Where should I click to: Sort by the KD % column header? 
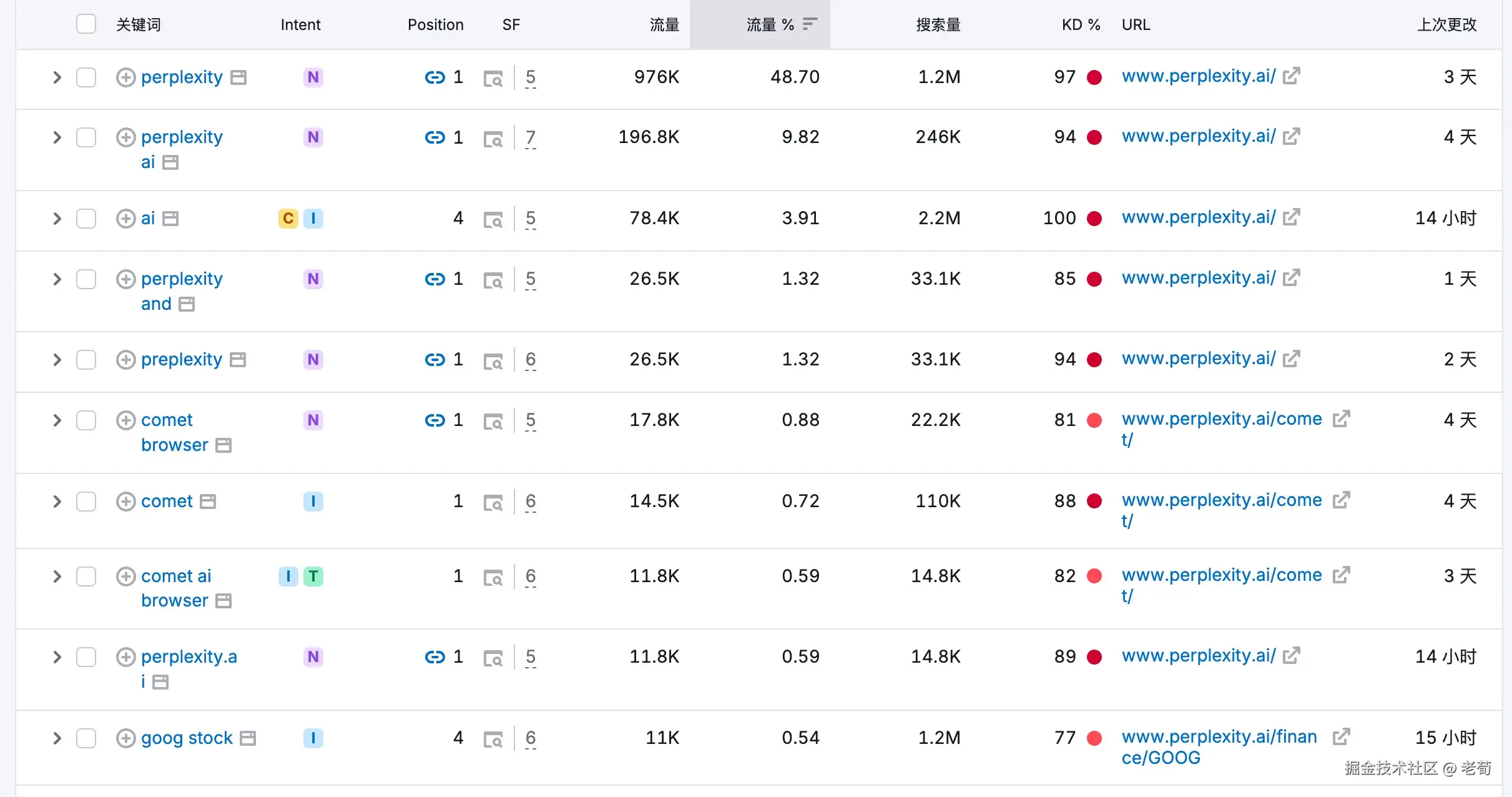tap(1080, 24)
